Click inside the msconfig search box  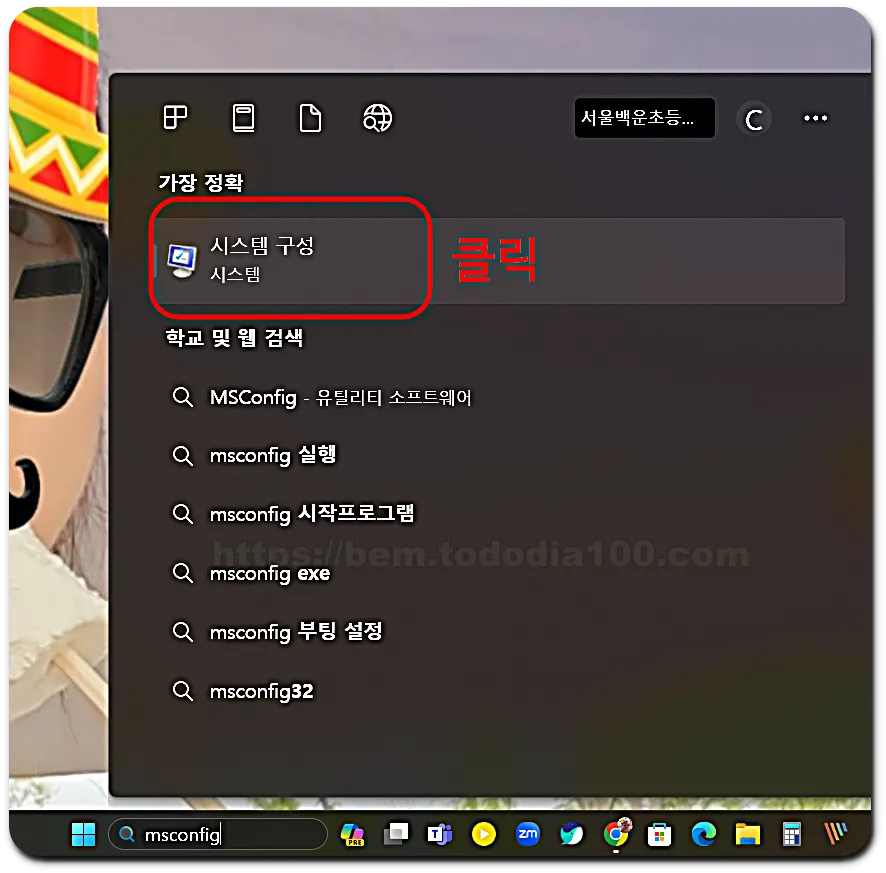tap(220, 833)
